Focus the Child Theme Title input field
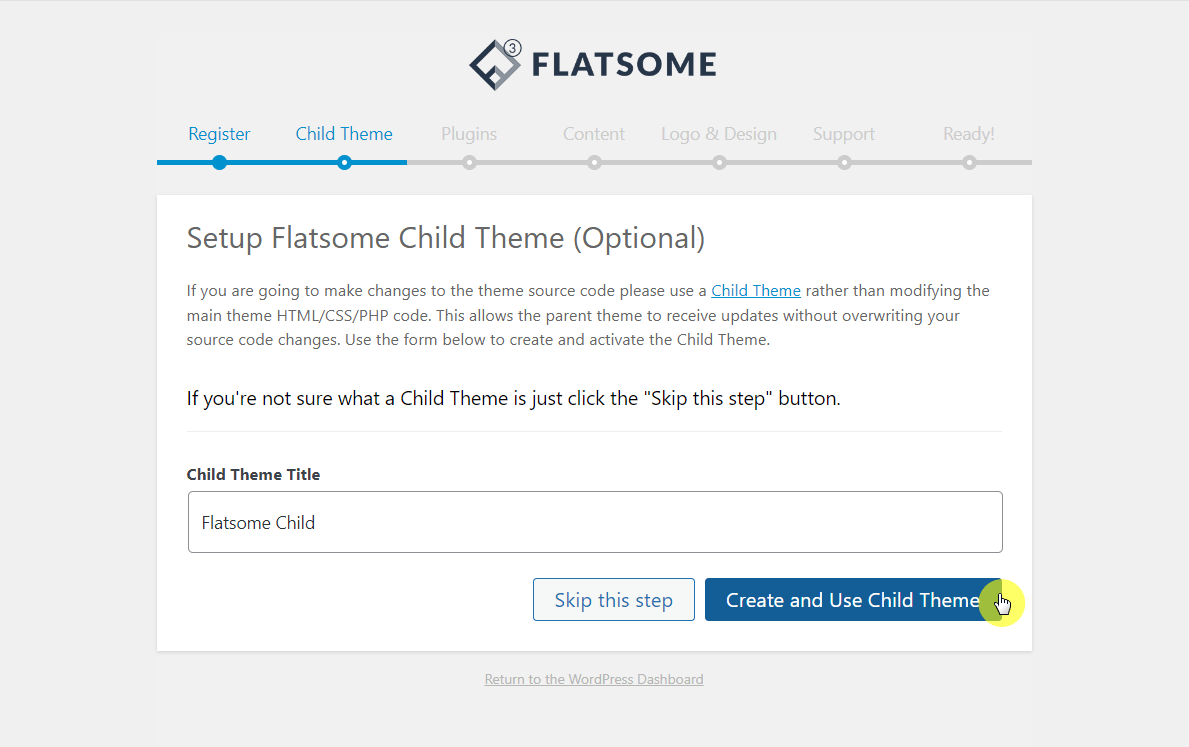The width and height of the screenshot is (1189, 747). pyautogui.click(x=595, y=522)
